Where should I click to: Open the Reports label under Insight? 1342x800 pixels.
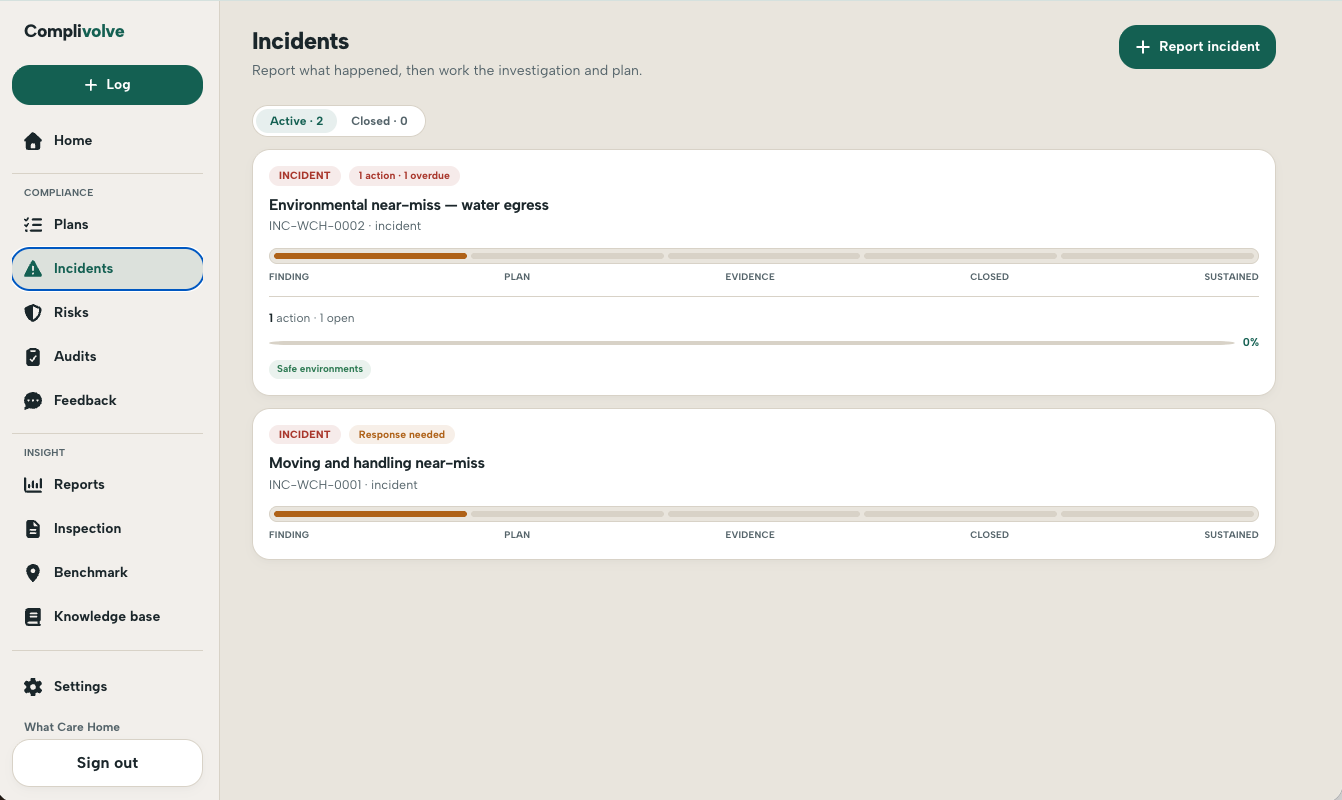pyautogui.click(x=79, y=485)
